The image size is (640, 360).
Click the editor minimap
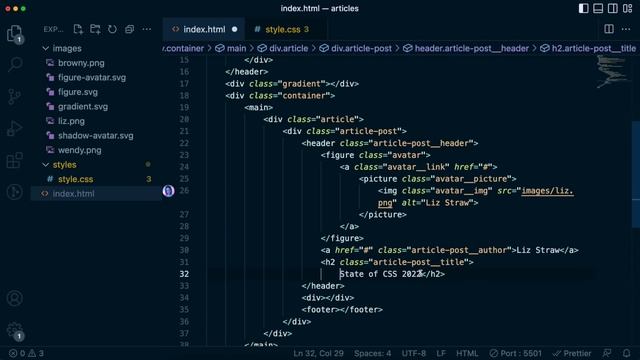(x=611, y=71)
